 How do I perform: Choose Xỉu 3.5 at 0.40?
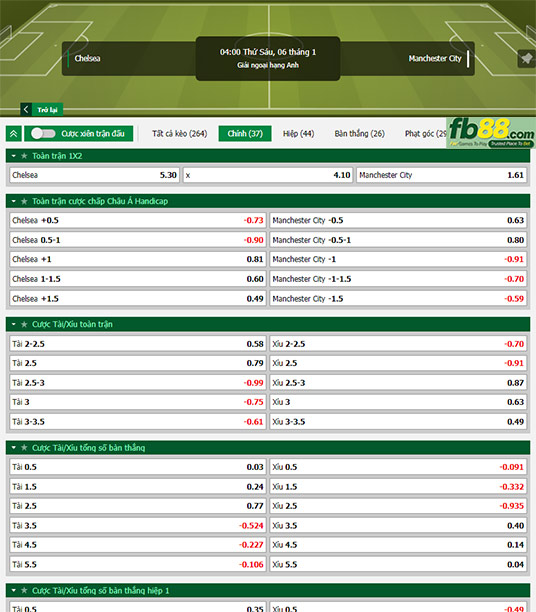(398, 526)
